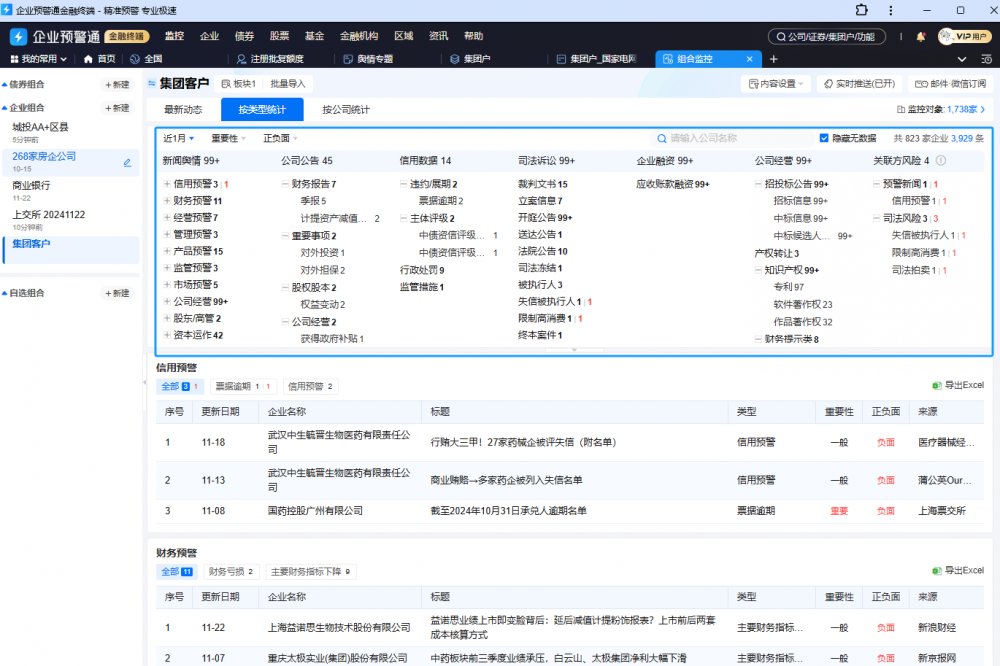Add a new tab with plus icon
This screenshot has height=666, width=1000.
(x=774, y=59)
